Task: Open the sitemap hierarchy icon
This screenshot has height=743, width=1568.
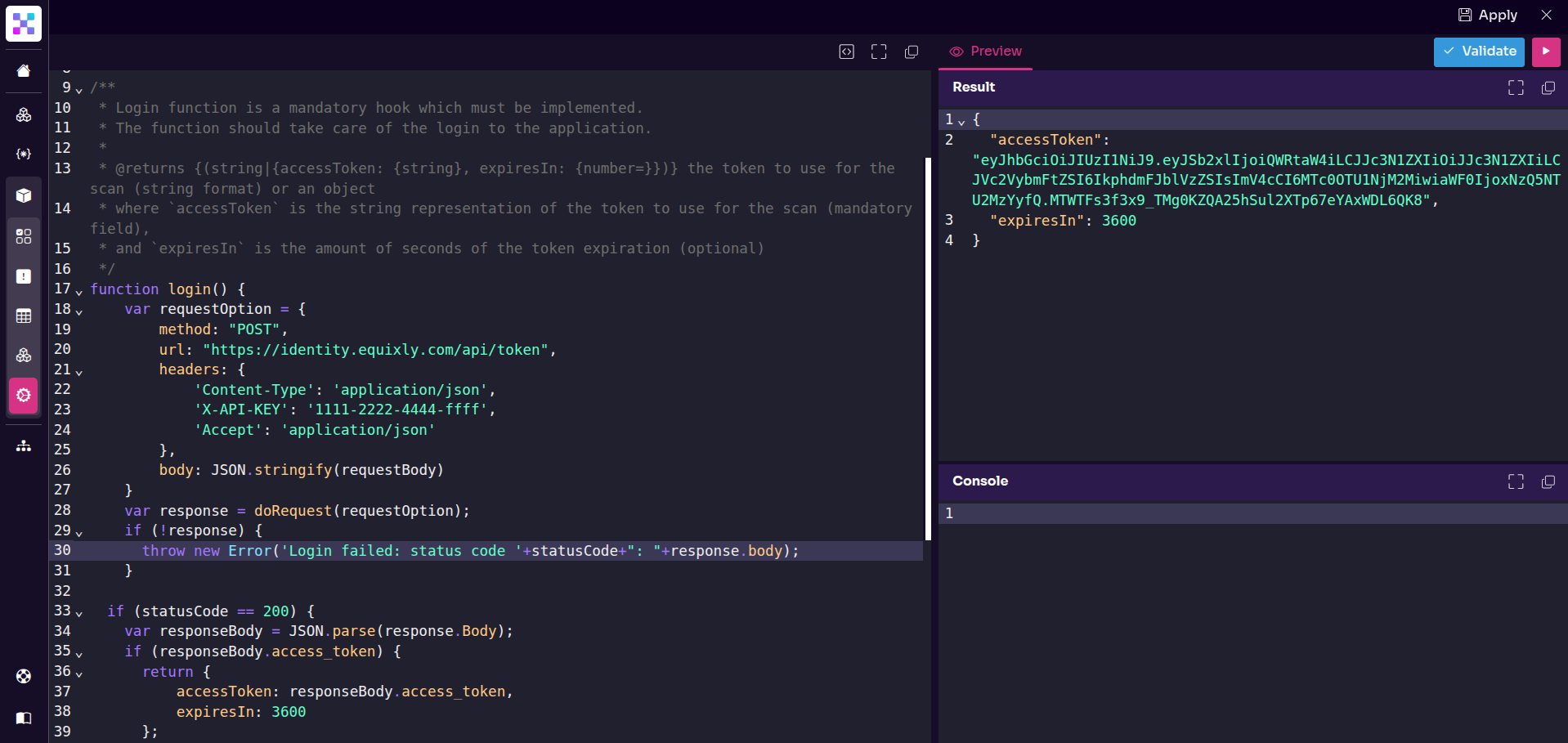Action: tap(24, 446)
